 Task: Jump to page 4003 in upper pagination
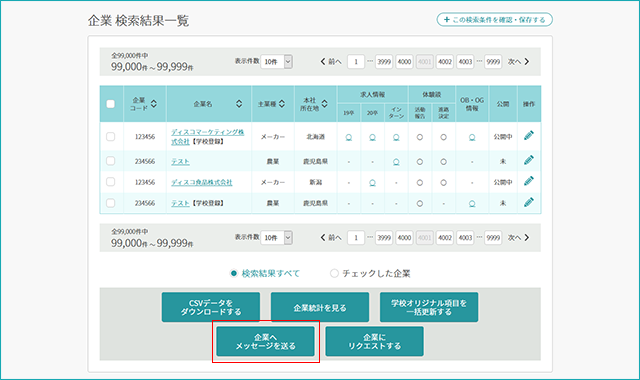click(465, 62)
